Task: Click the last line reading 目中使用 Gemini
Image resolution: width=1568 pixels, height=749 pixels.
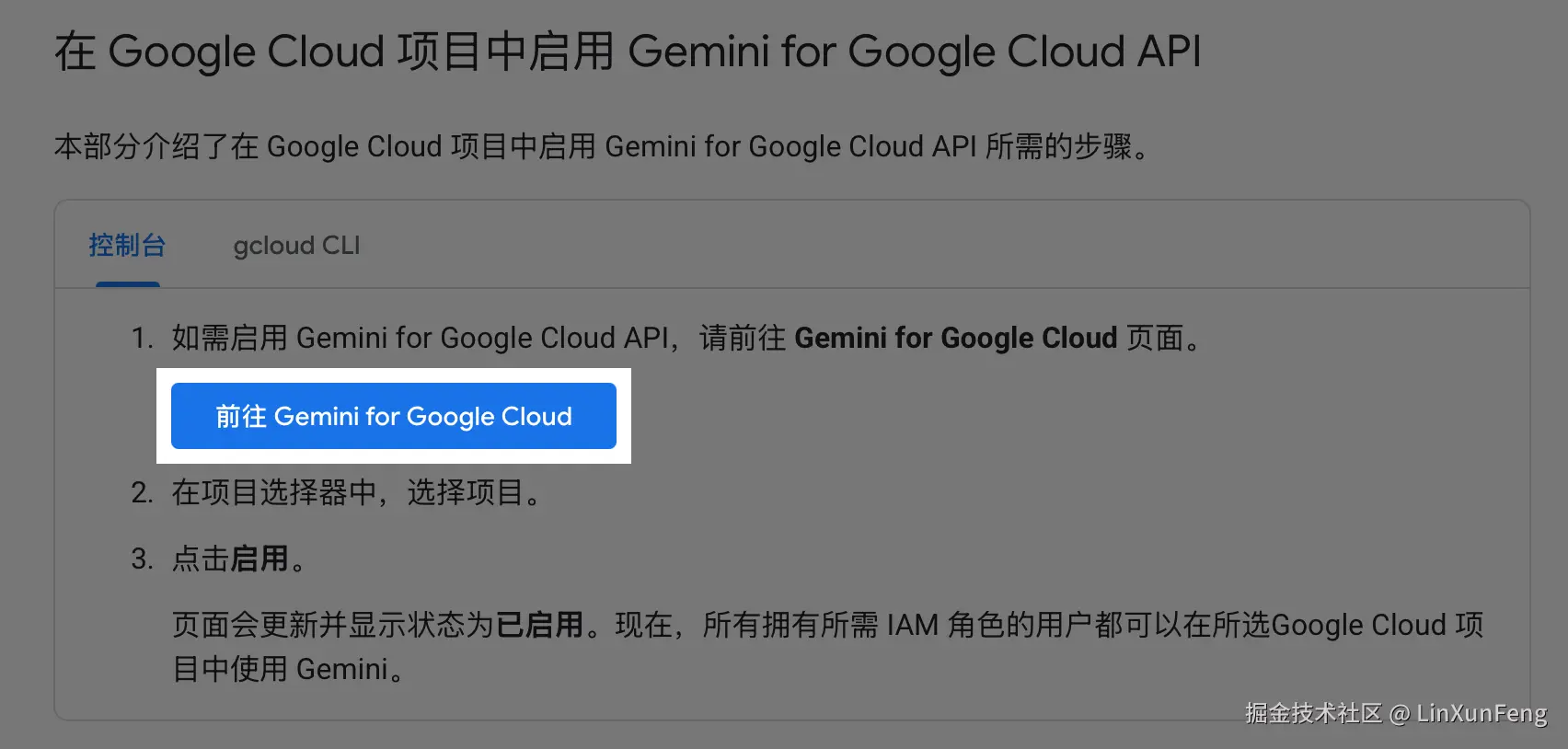Action: pyautogui.click(x=287, y=669)
